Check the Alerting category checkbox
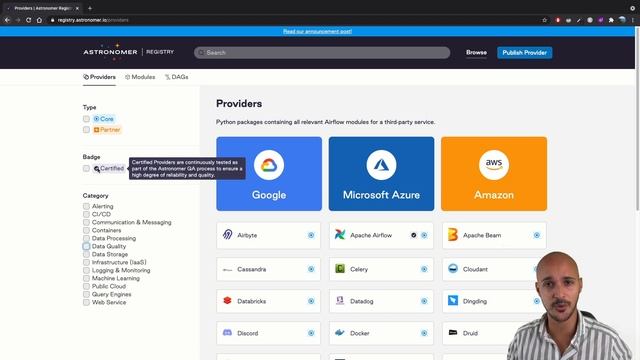Image resolution: width=640 pixels, height=360 pixels. coord(86,206)
